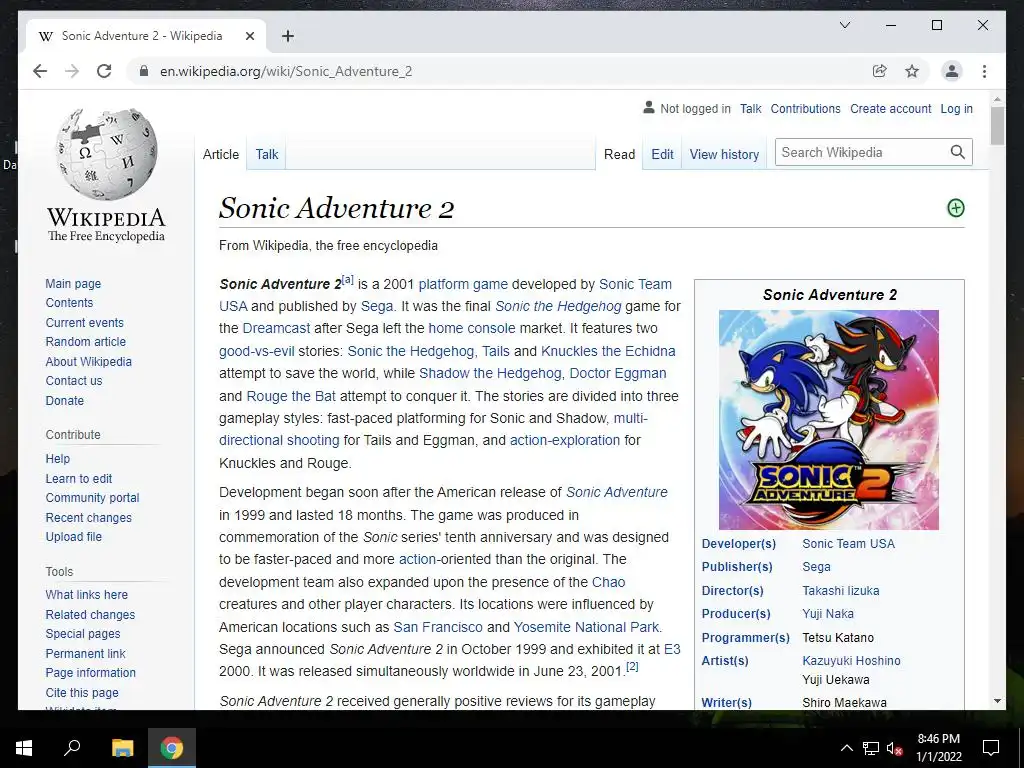Click the padlock site info icon
Screen dimensions: 1024x768
click(144, 71)
